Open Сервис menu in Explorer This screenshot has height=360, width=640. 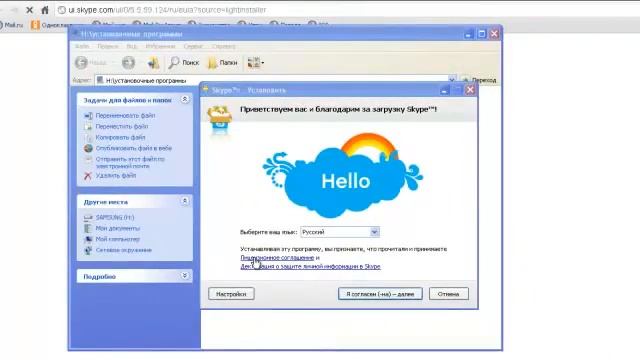[193, 47]
